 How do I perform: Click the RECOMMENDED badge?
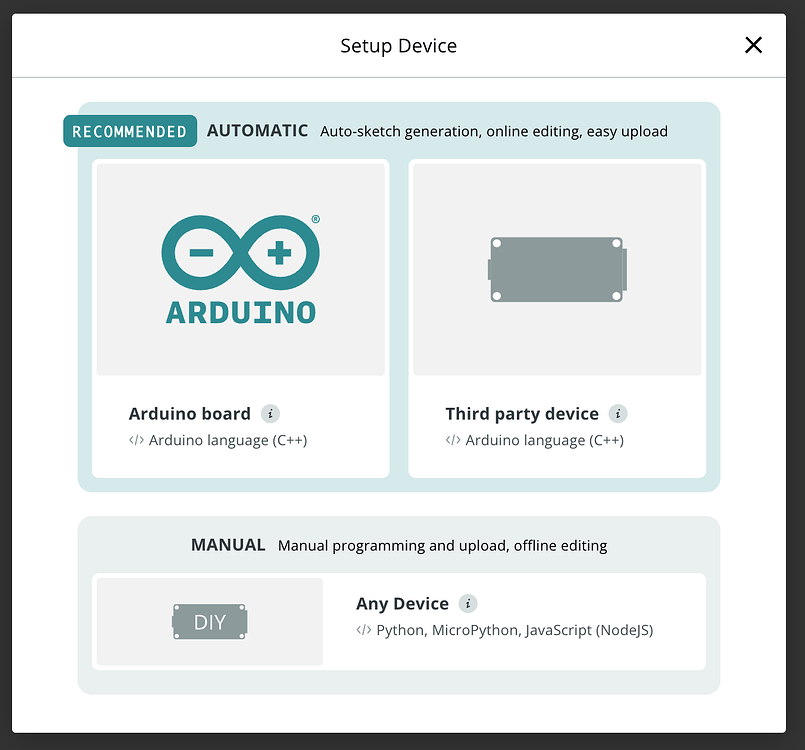(130, 131)
